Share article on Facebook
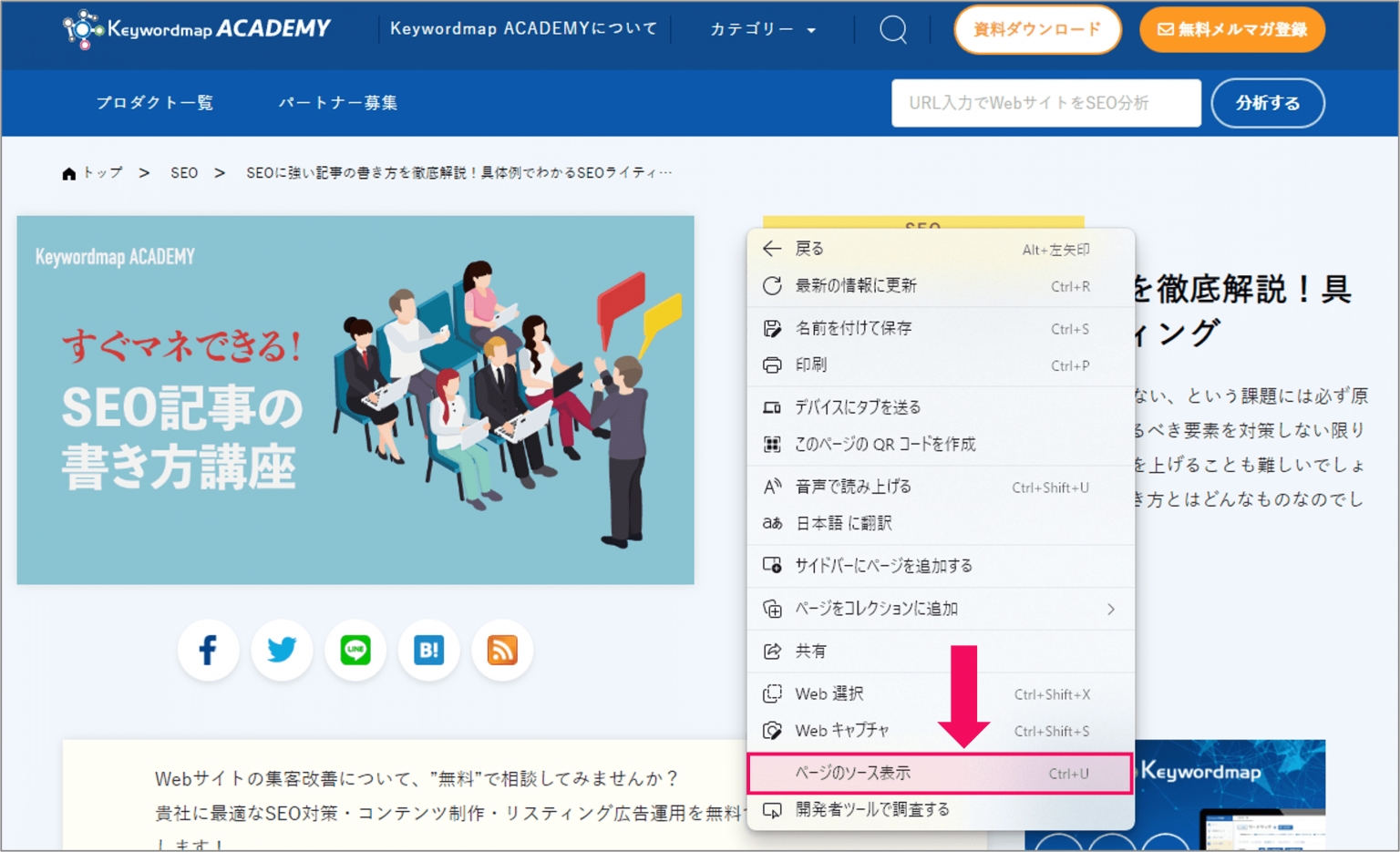This screenshot has width=1400, height=852. click(x=208, y=650)
